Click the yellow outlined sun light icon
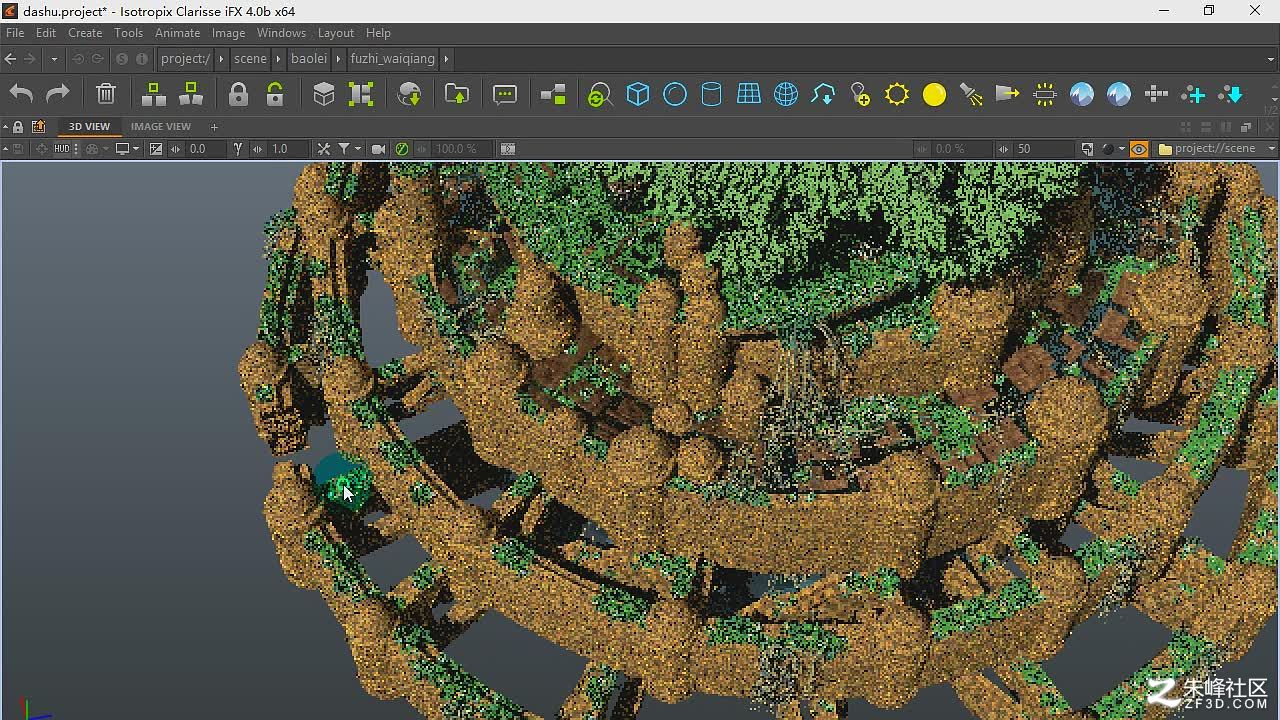 (897, 94)
